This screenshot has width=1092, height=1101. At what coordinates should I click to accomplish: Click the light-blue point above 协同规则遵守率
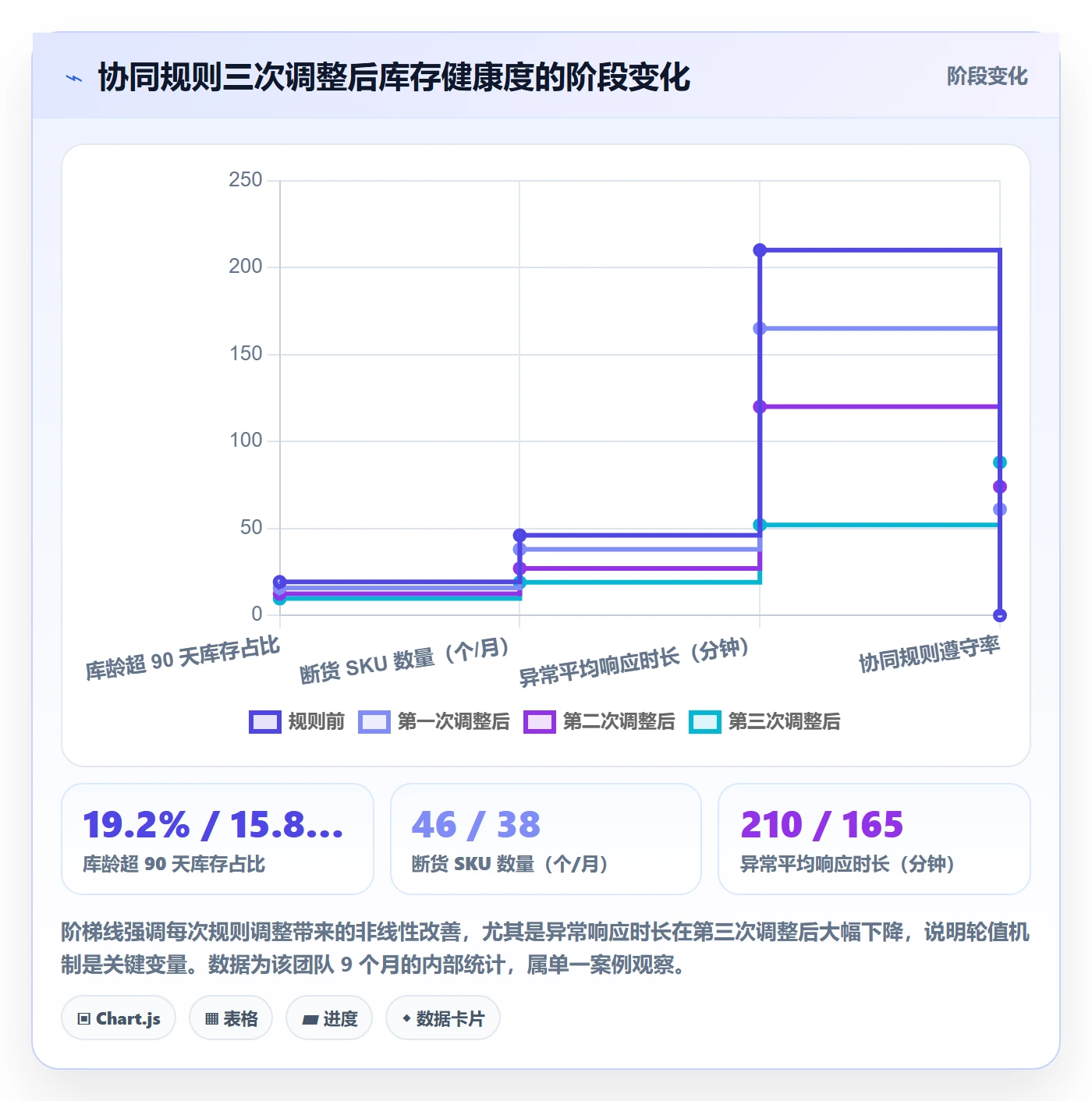1000,509
